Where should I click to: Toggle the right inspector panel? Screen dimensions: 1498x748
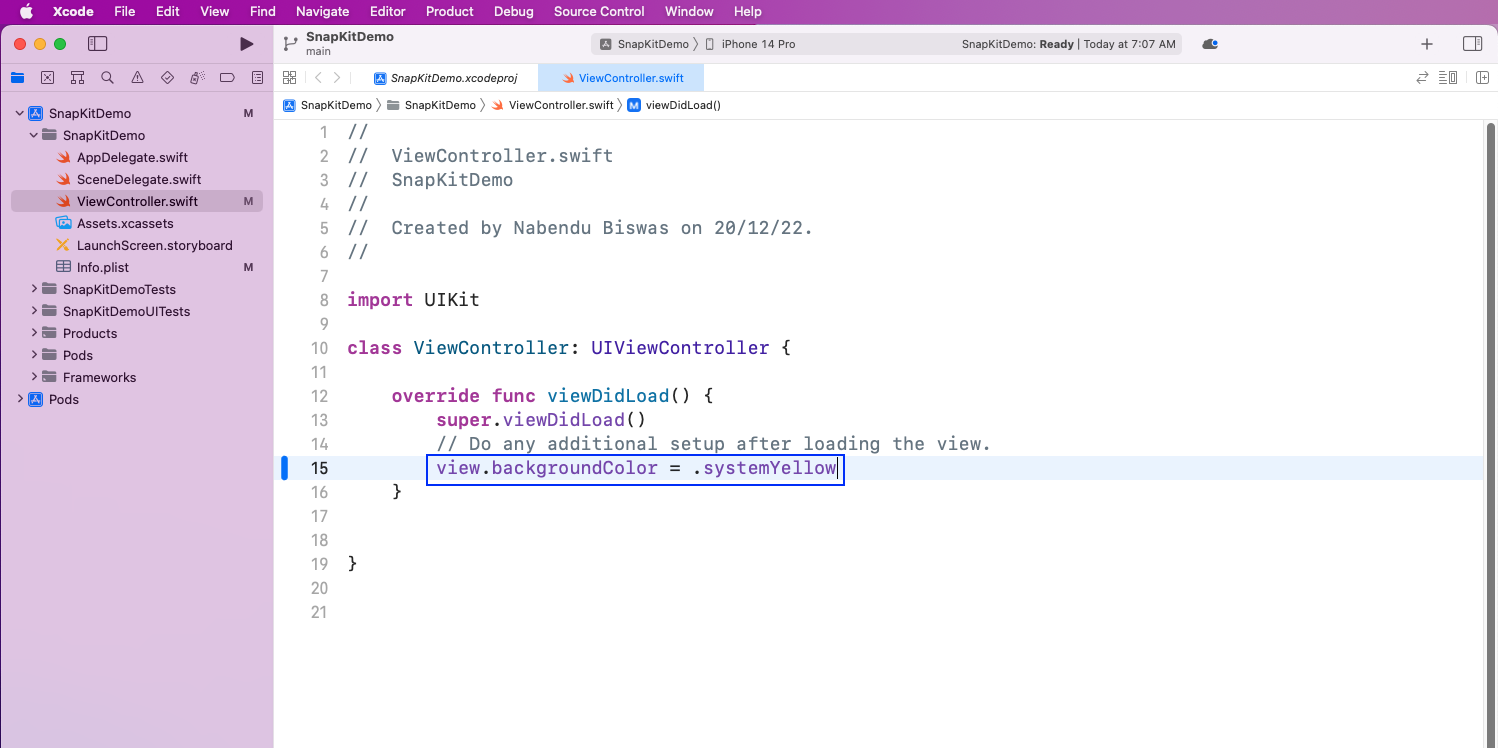[1472, 44]
